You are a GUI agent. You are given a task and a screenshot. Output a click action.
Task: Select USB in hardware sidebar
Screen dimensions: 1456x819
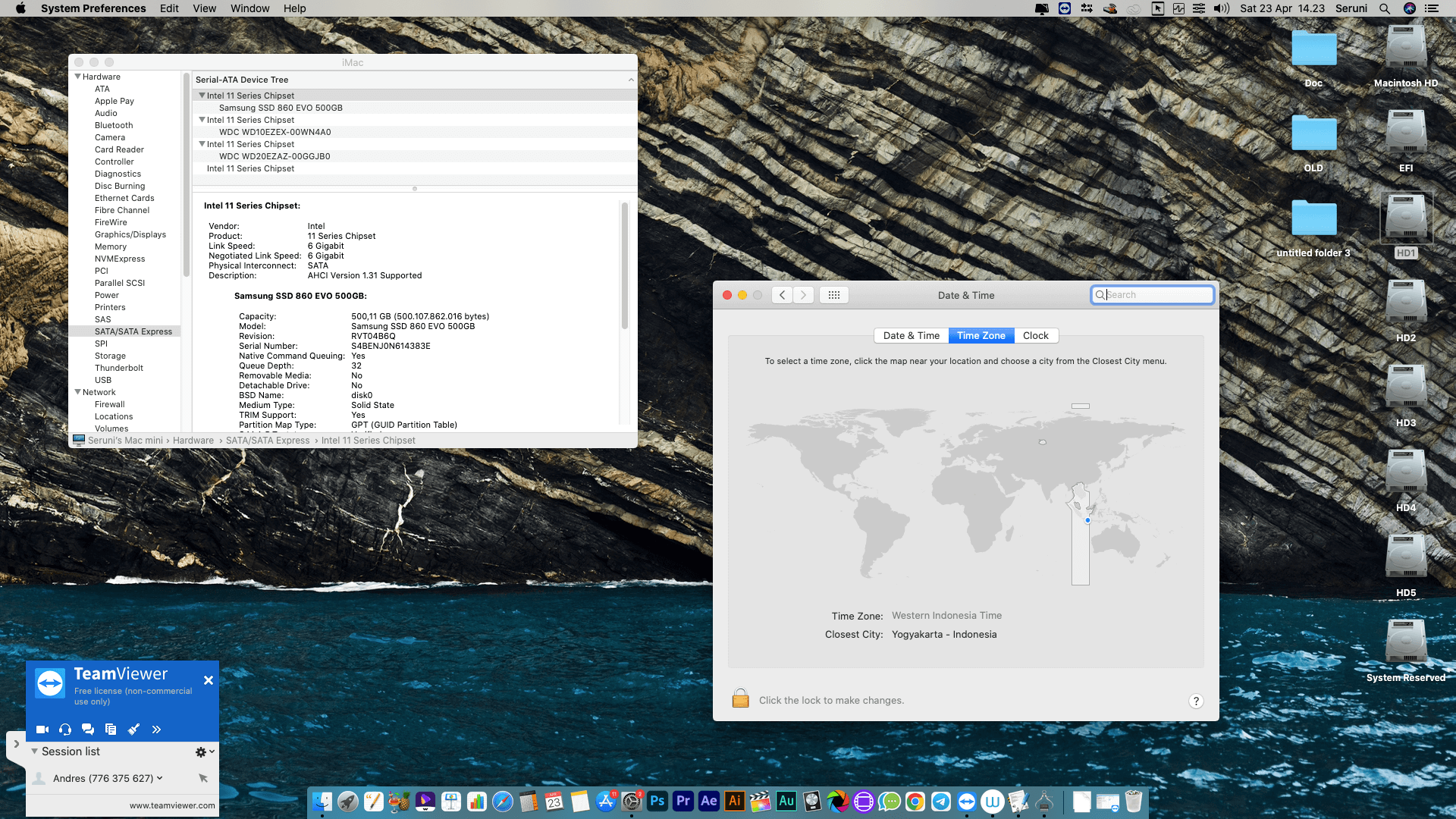coord(103,380)
